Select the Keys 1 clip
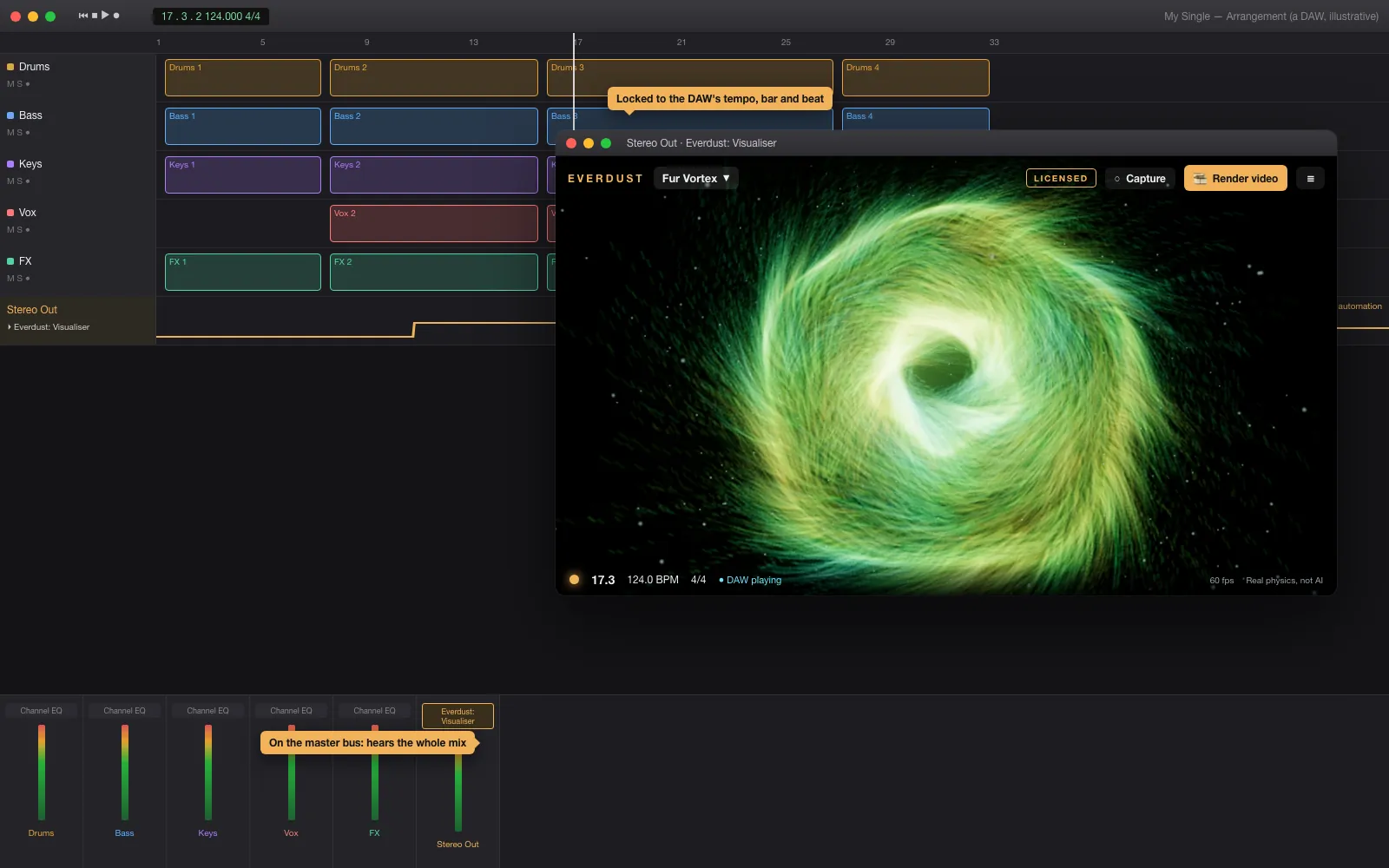The image size is (1389, 868). tap(243, 175)
